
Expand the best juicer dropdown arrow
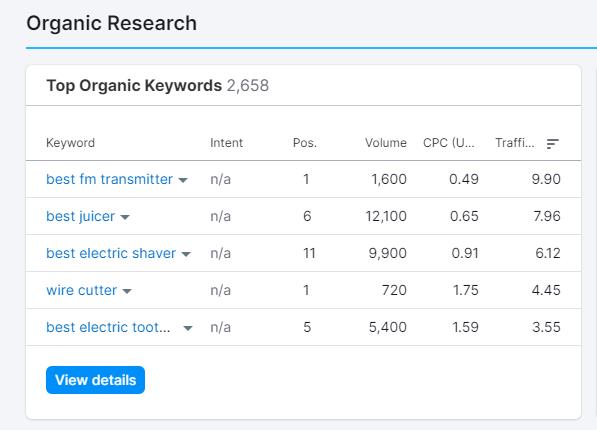[125, 217]
